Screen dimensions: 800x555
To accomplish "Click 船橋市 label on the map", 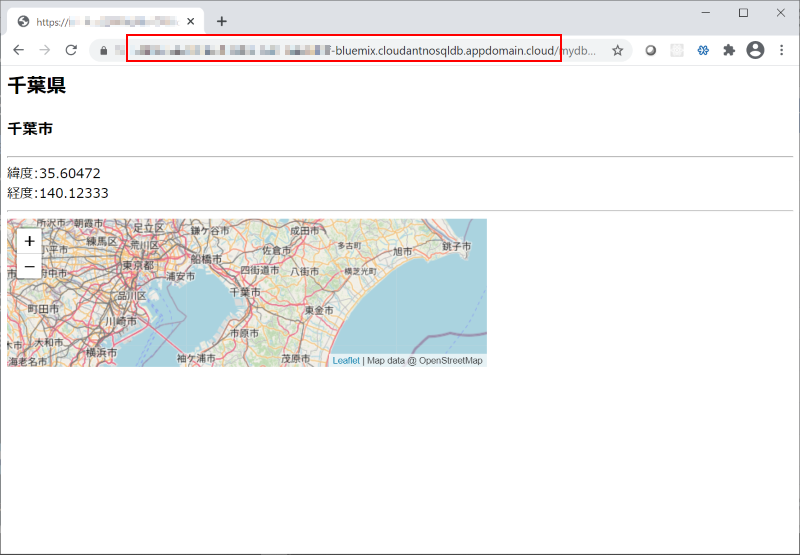I will coord(207,259).
